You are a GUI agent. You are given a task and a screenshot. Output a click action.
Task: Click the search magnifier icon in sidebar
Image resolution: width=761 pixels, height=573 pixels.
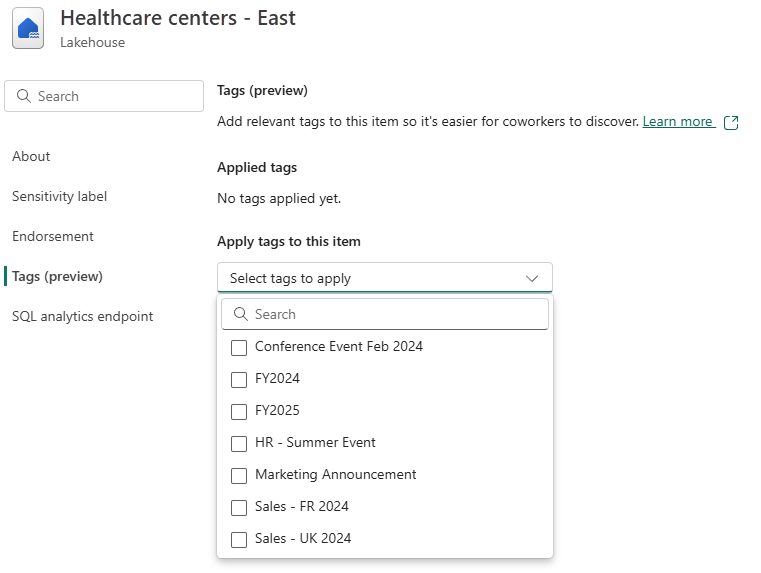point(24,96)
